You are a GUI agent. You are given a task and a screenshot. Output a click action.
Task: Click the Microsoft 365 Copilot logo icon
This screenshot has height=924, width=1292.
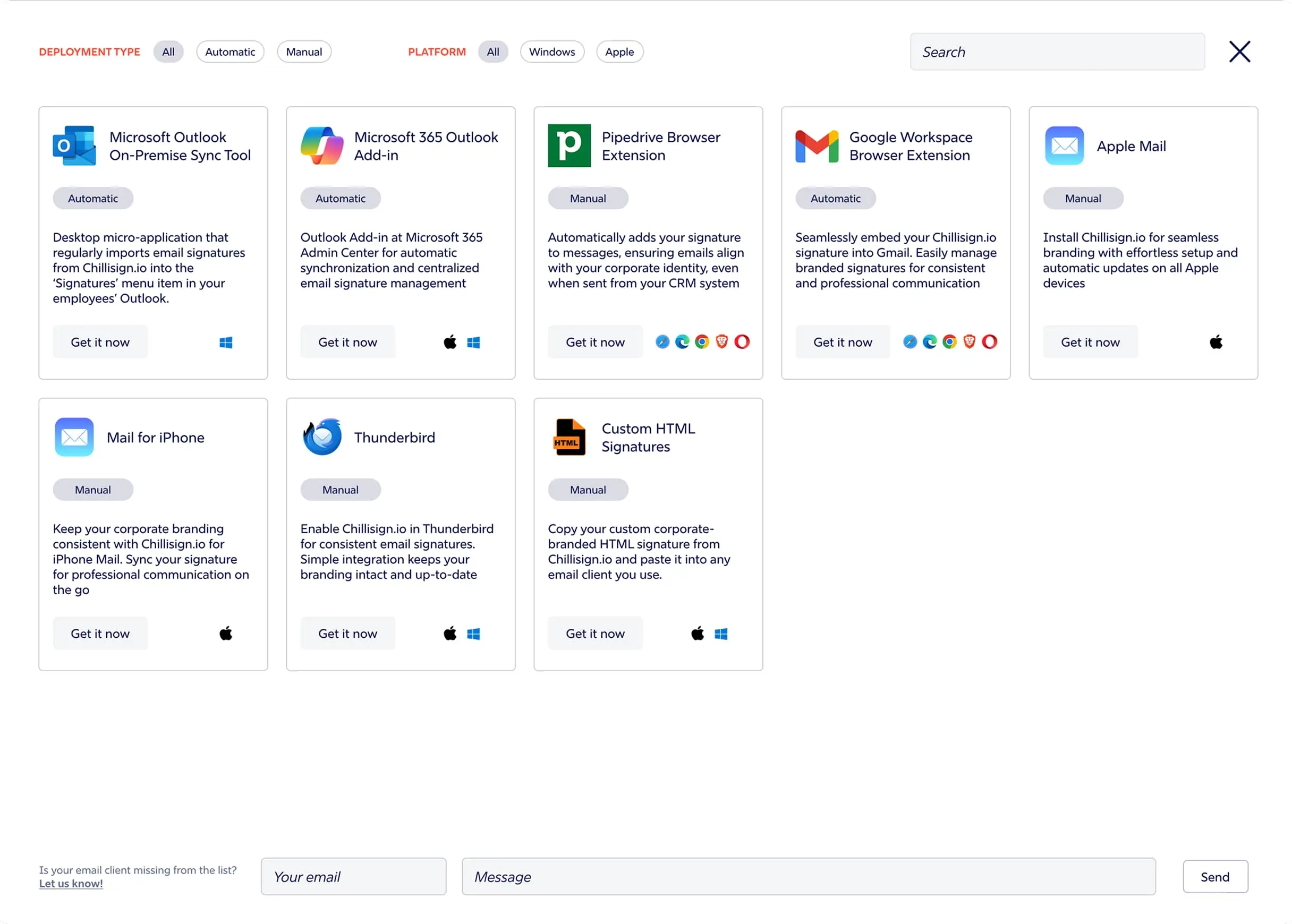[x=321, y=146]
